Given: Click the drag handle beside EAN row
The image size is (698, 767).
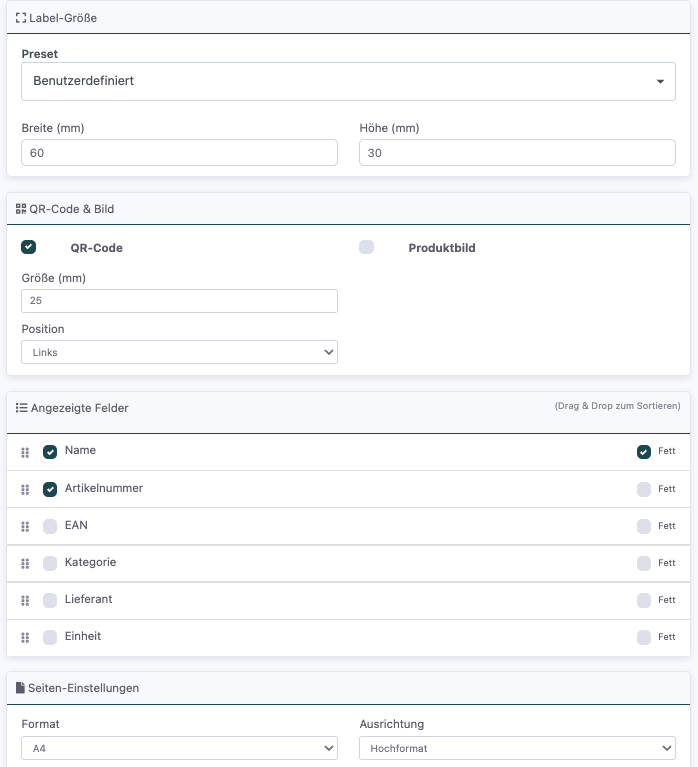Looking at the screenshot, I should [x=25, y=527].
